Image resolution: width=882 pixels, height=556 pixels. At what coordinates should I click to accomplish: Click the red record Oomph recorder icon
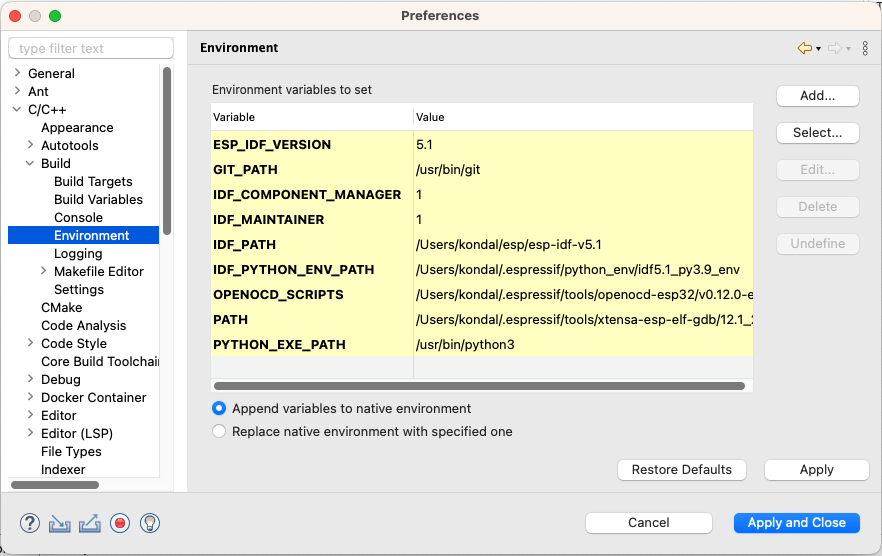click(x=120, y=523)
